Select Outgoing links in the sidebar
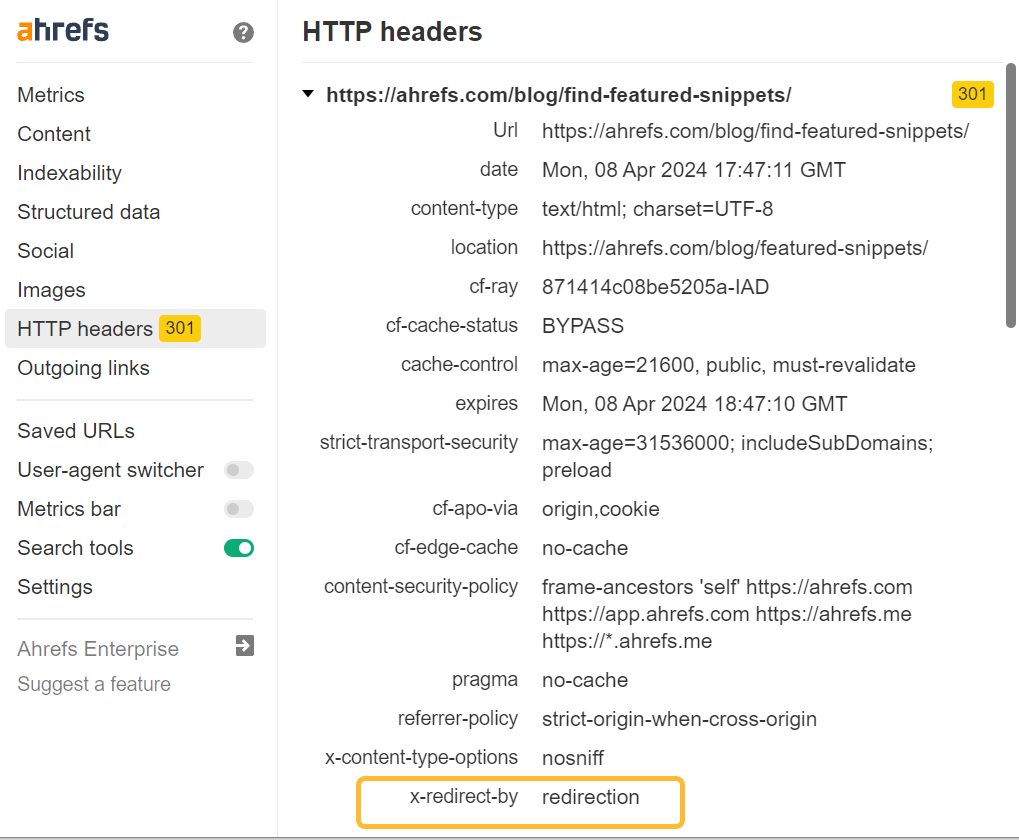 point(83,368)
